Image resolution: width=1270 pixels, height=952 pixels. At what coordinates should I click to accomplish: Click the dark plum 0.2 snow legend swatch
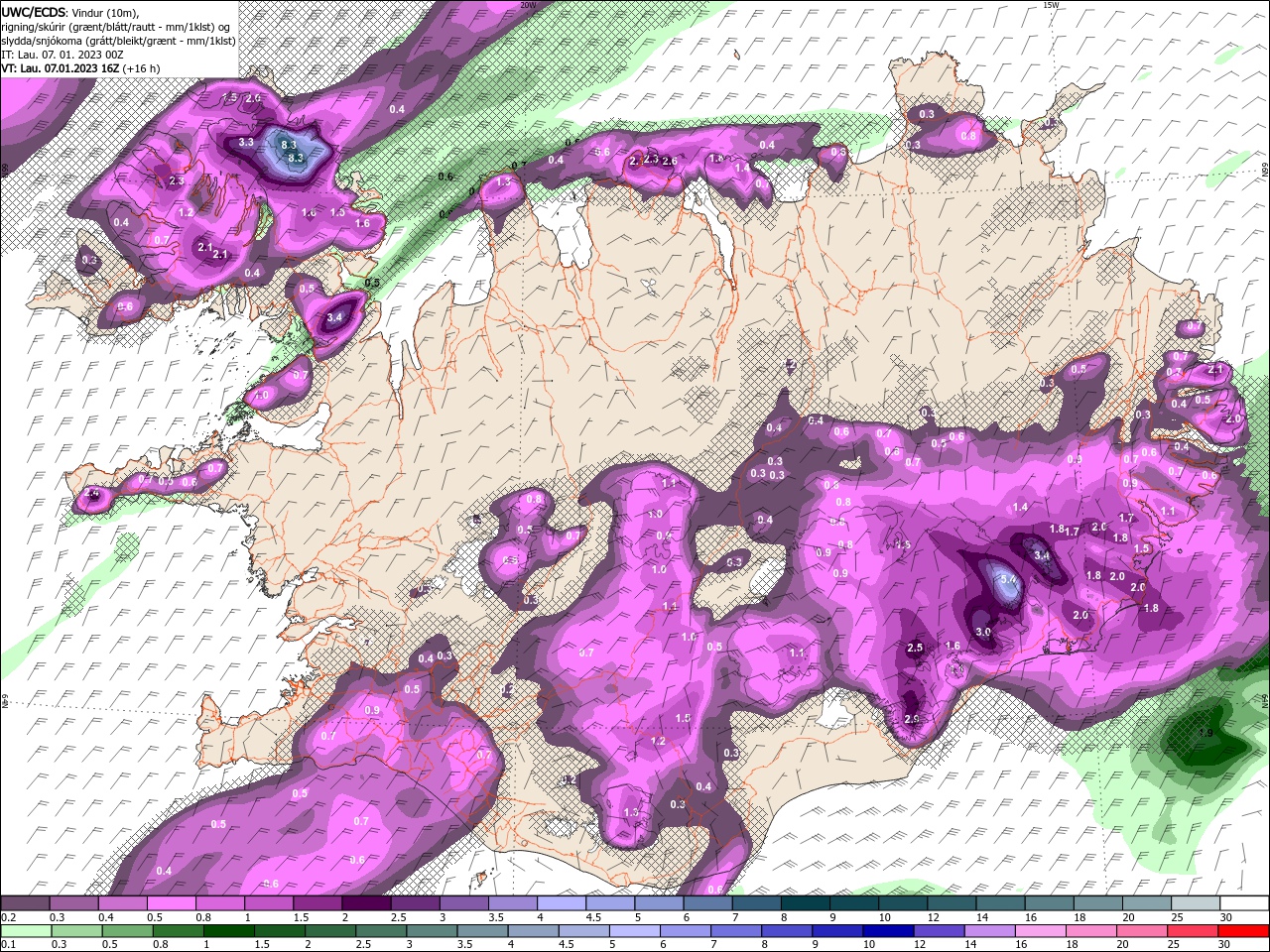pyautogui.click(x=25, y=903)
